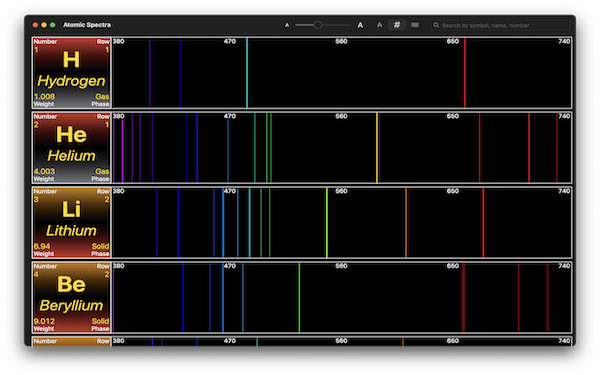Click the magnifying glass search icon

tap(436, 25)
